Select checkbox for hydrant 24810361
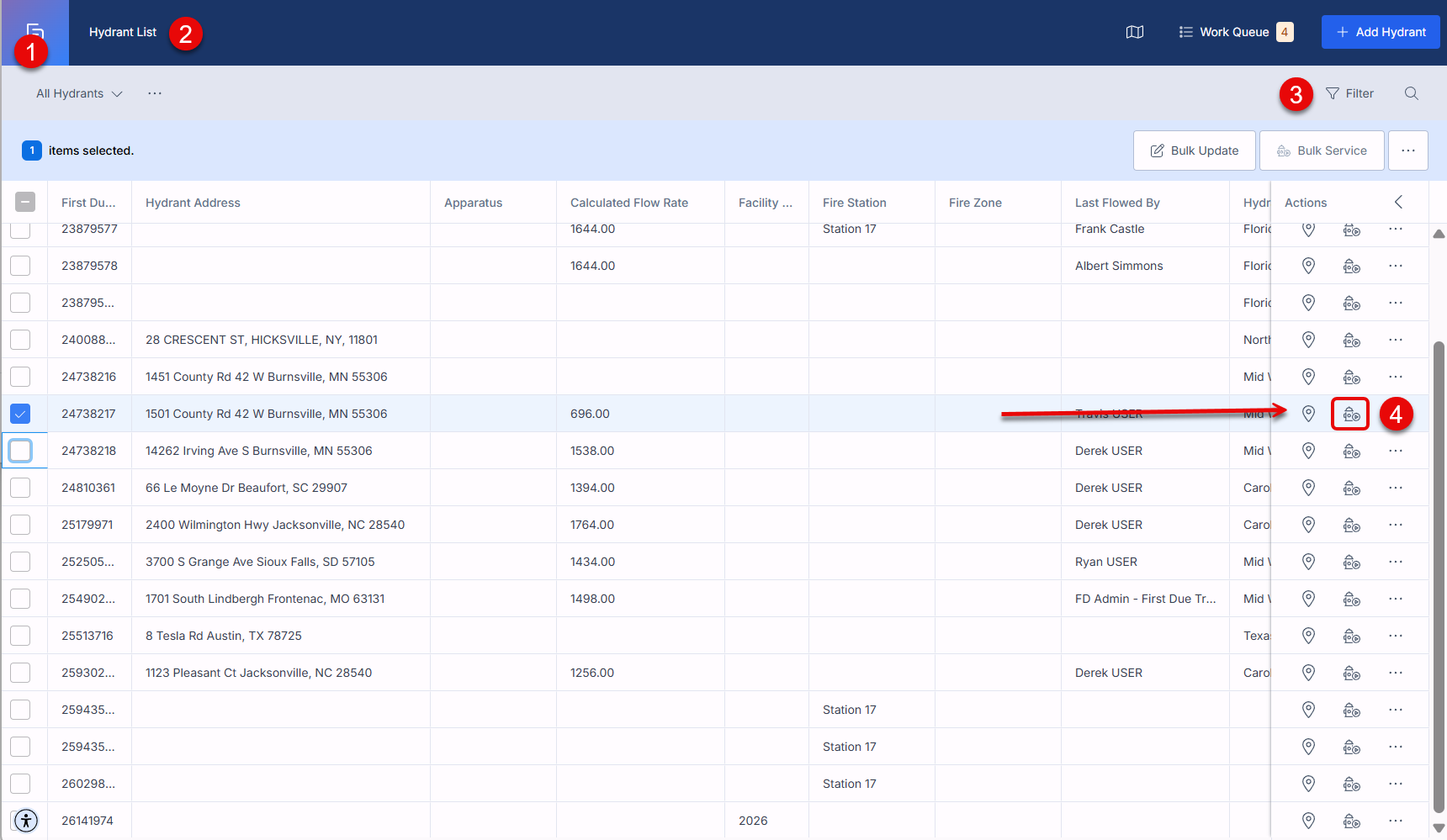 (x=20, y=488)
